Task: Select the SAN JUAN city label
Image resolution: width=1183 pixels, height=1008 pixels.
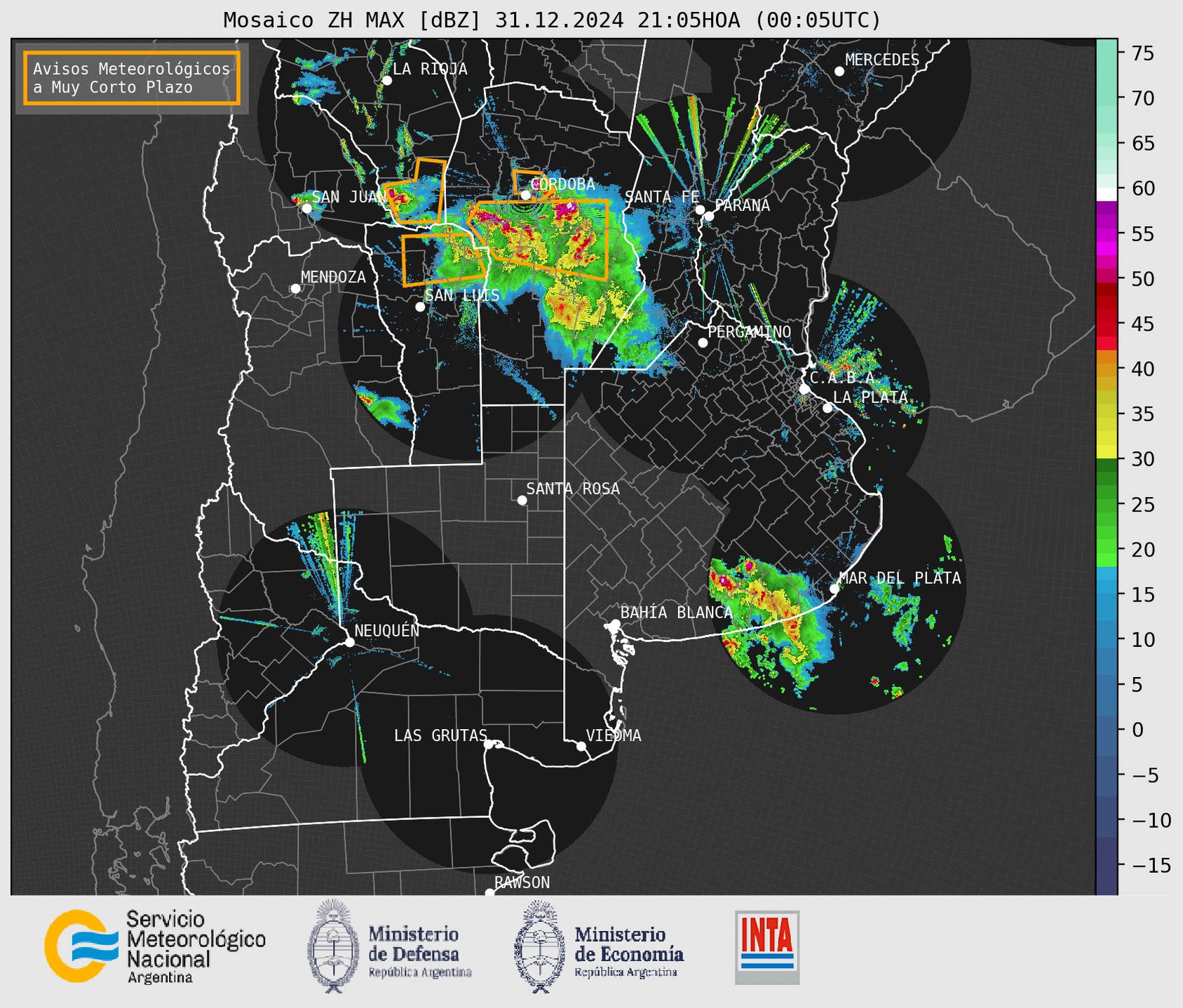Action: pos(349,197)
